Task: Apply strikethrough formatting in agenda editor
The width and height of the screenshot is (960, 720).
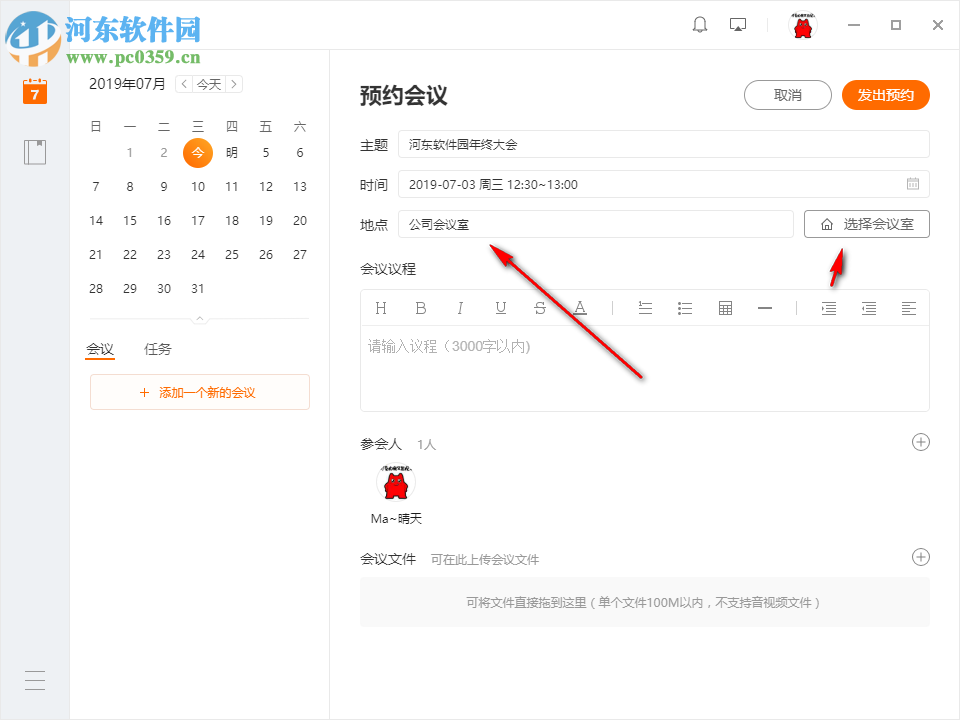Action: 540,308
